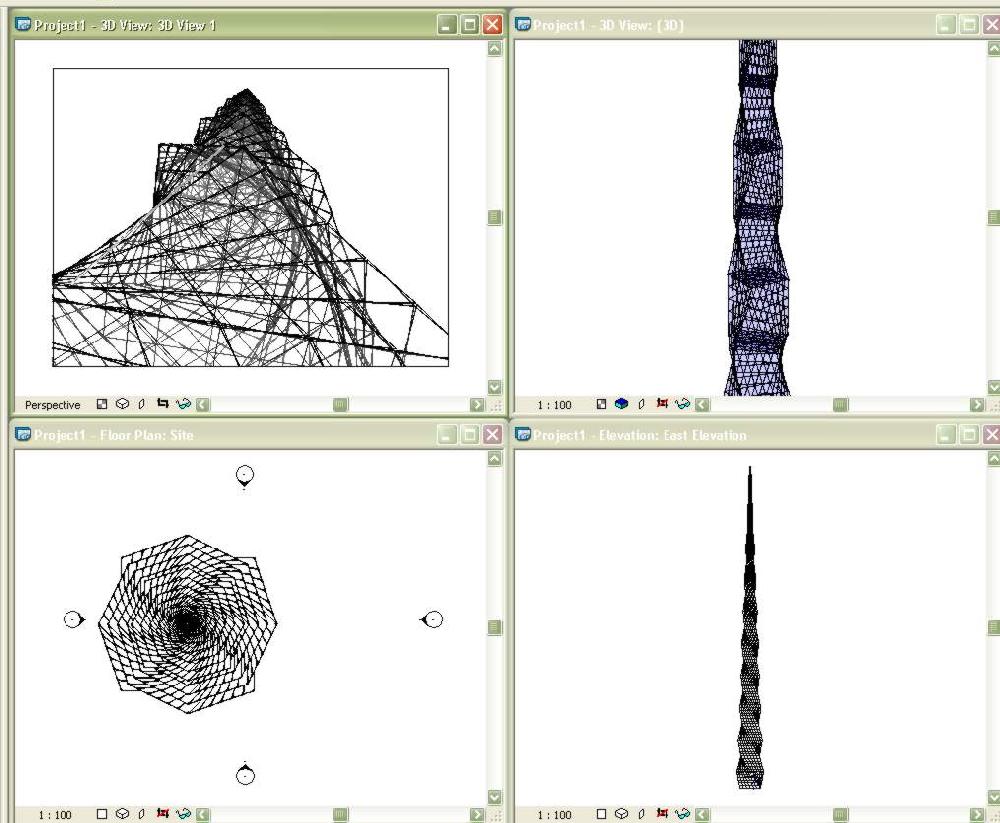Screen dimensions: 1000x823
Task: Open 1 : 100 scale dropdown in {3D} view
Action: (x=554, y=404)
